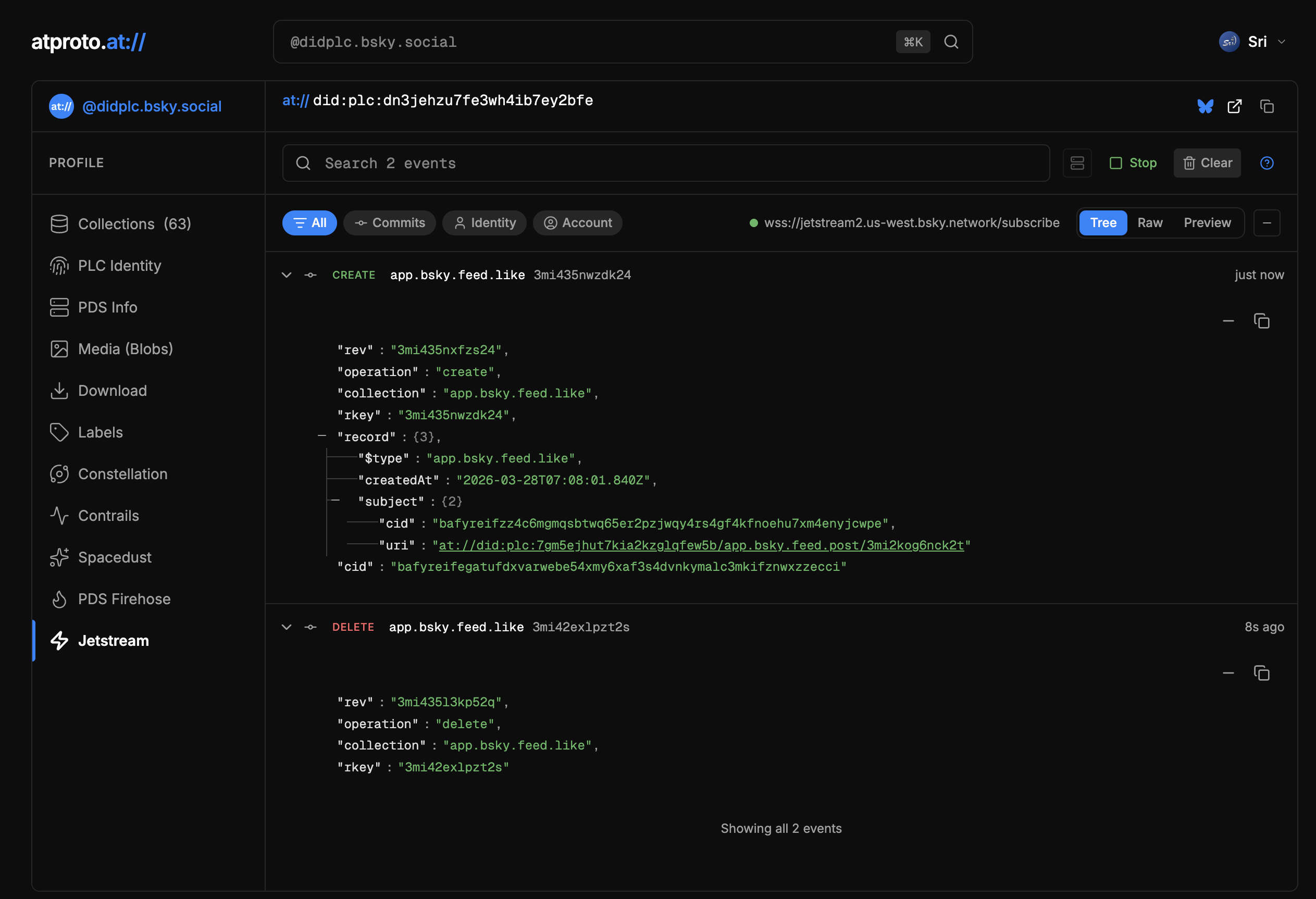Copy the DELETE event JSON
This screenshot has width=1316, height=899.
[1261, 673]
